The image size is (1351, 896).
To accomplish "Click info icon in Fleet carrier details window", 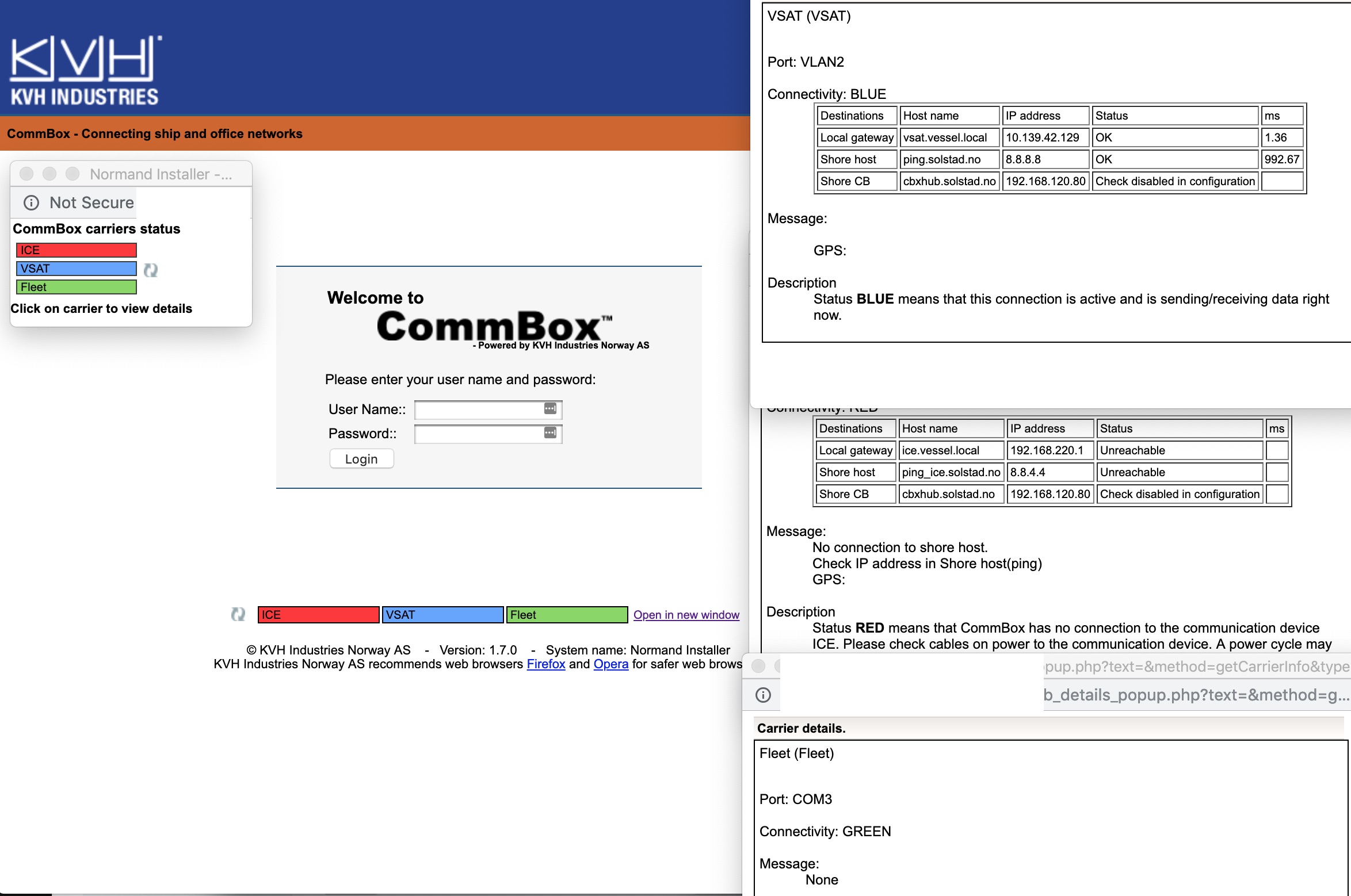I will click(763, 695).
